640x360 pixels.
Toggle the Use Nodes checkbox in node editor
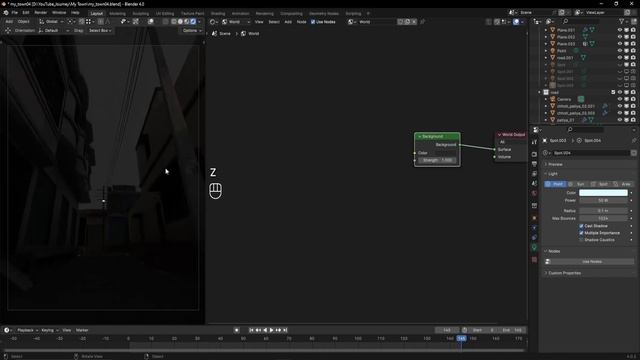tap(313, 22)
